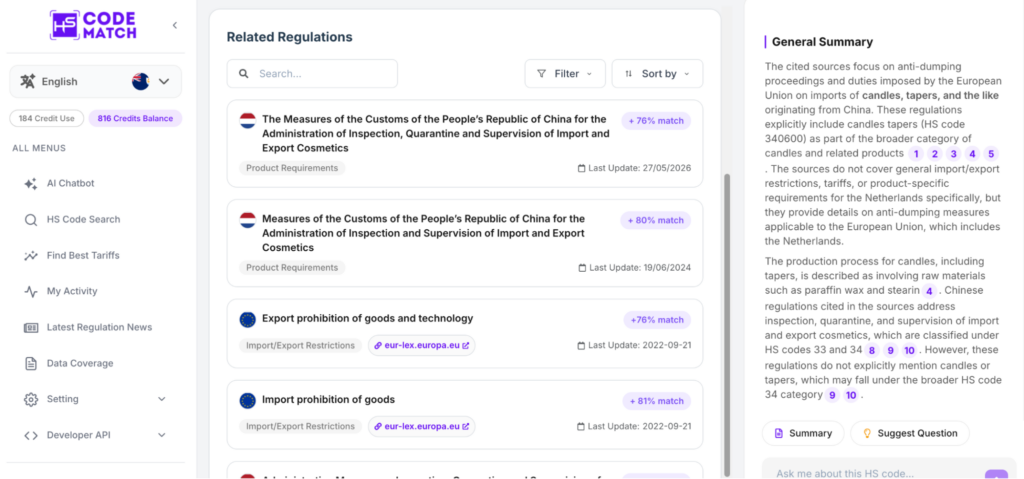1024x479 pixels.
Task: Click the Summary button
Action: 803,433
